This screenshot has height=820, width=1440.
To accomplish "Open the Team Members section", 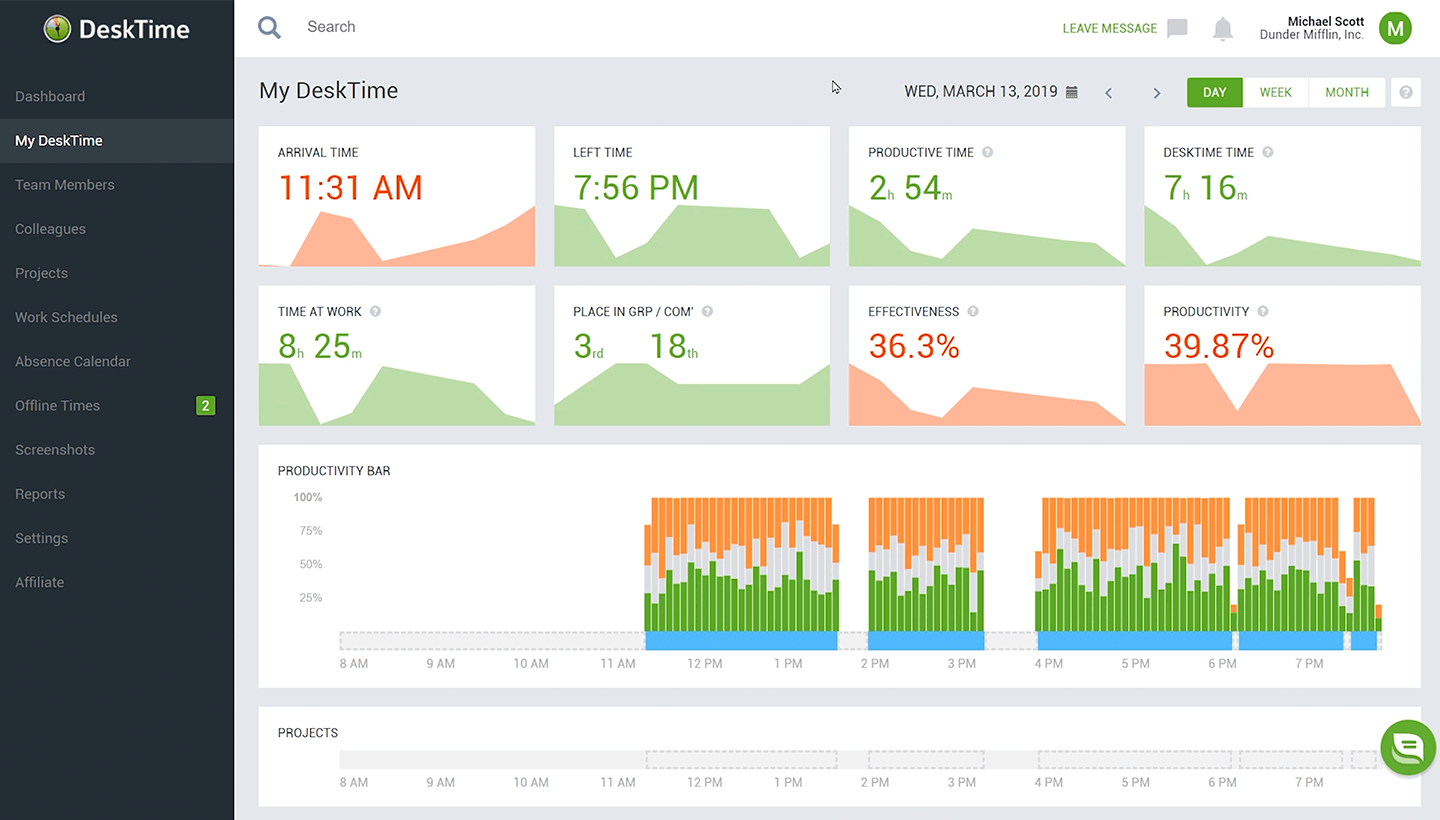I will pyautogui.click(x=64, y=184).
